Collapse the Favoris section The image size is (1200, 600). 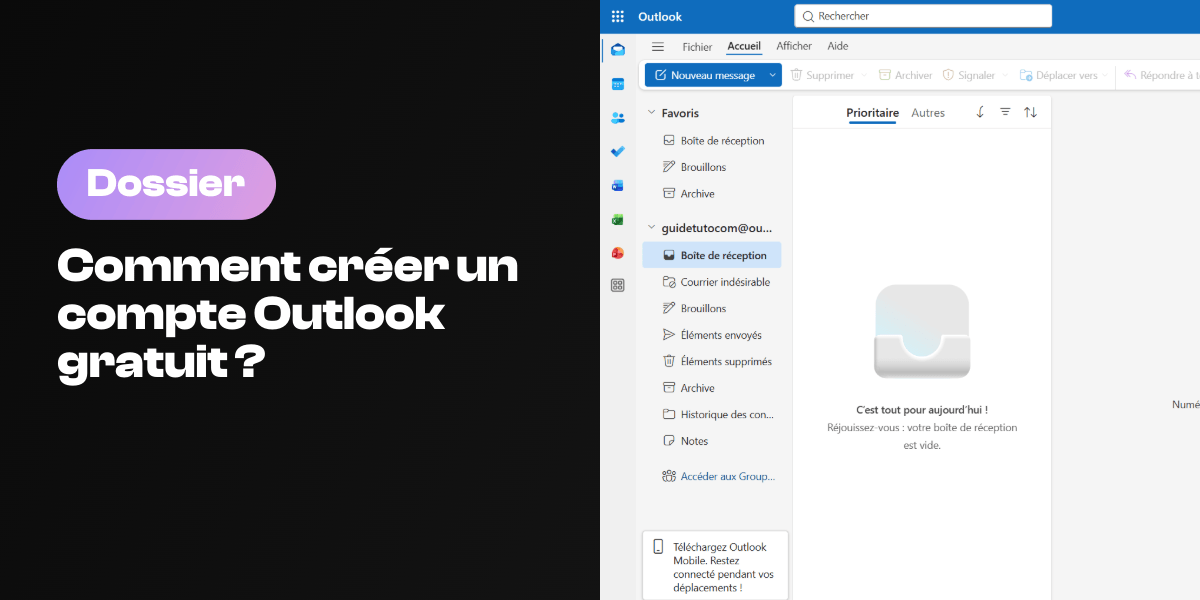click(x=651, y=113)
